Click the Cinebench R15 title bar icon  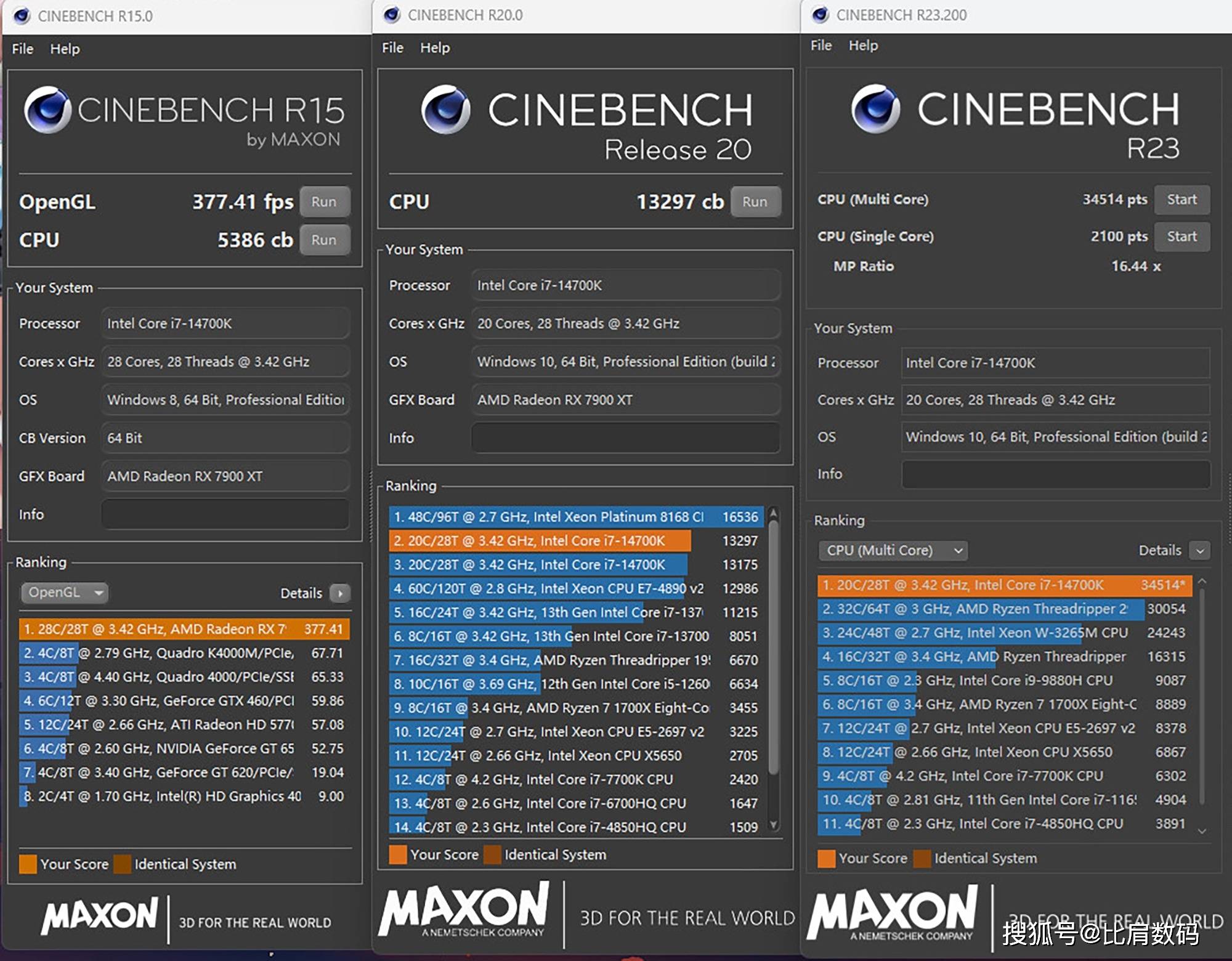pos(22,15)
